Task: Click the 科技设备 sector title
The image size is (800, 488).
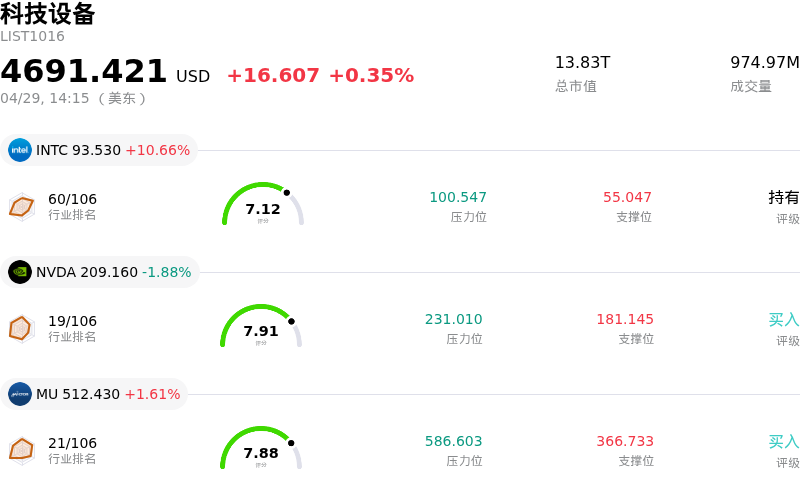Action: 48,14
